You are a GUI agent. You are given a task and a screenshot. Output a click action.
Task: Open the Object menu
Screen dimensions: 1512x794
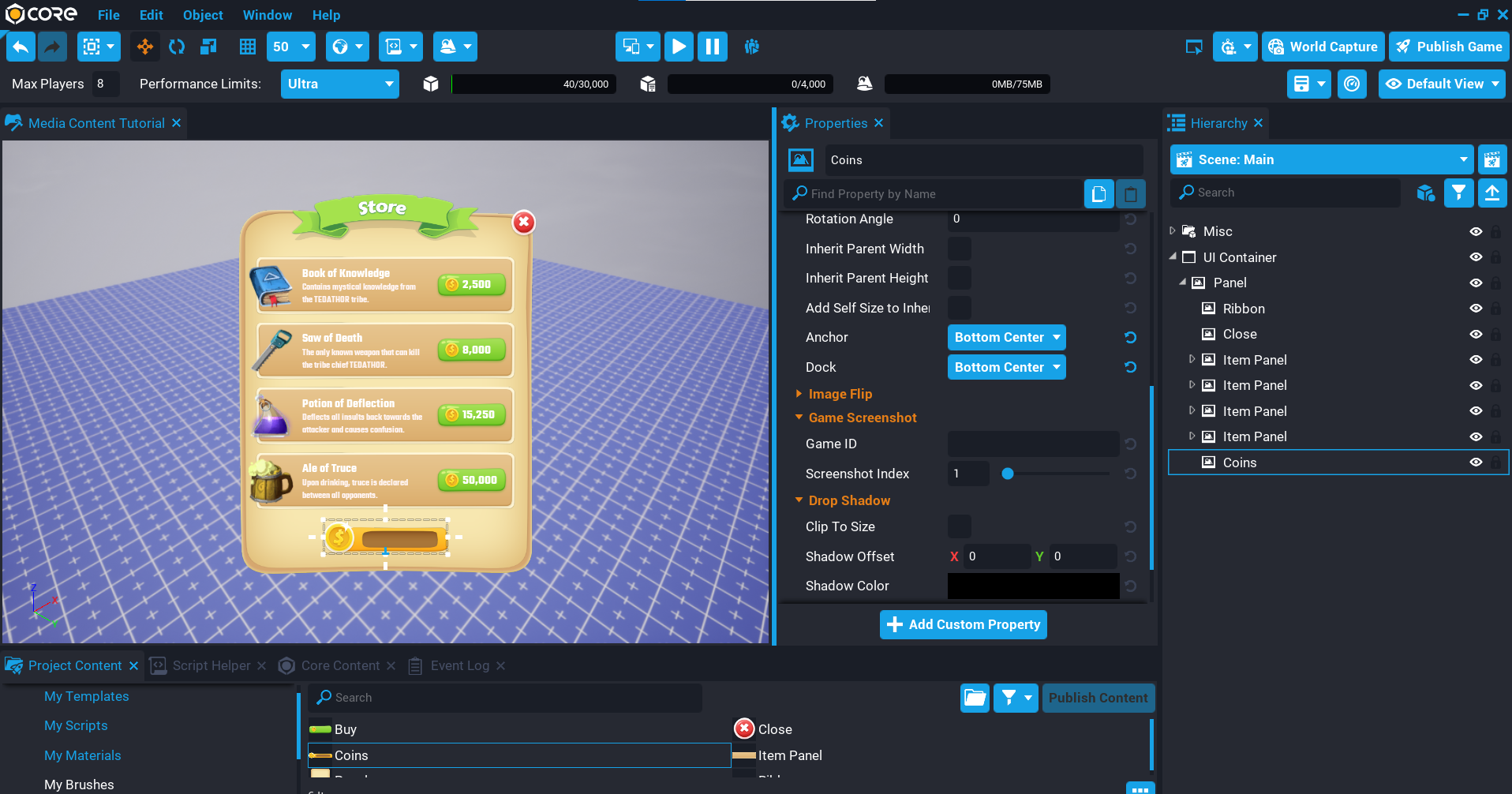(203, 15)
